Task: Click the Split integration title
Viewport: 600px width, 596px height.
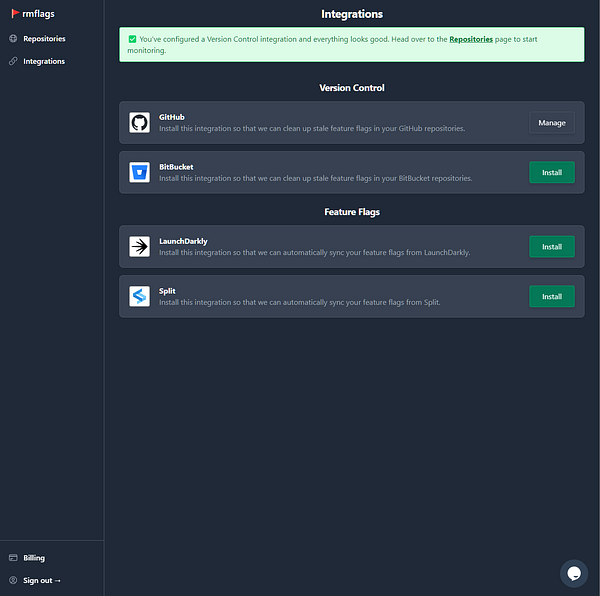Action: tap(167, 291)
